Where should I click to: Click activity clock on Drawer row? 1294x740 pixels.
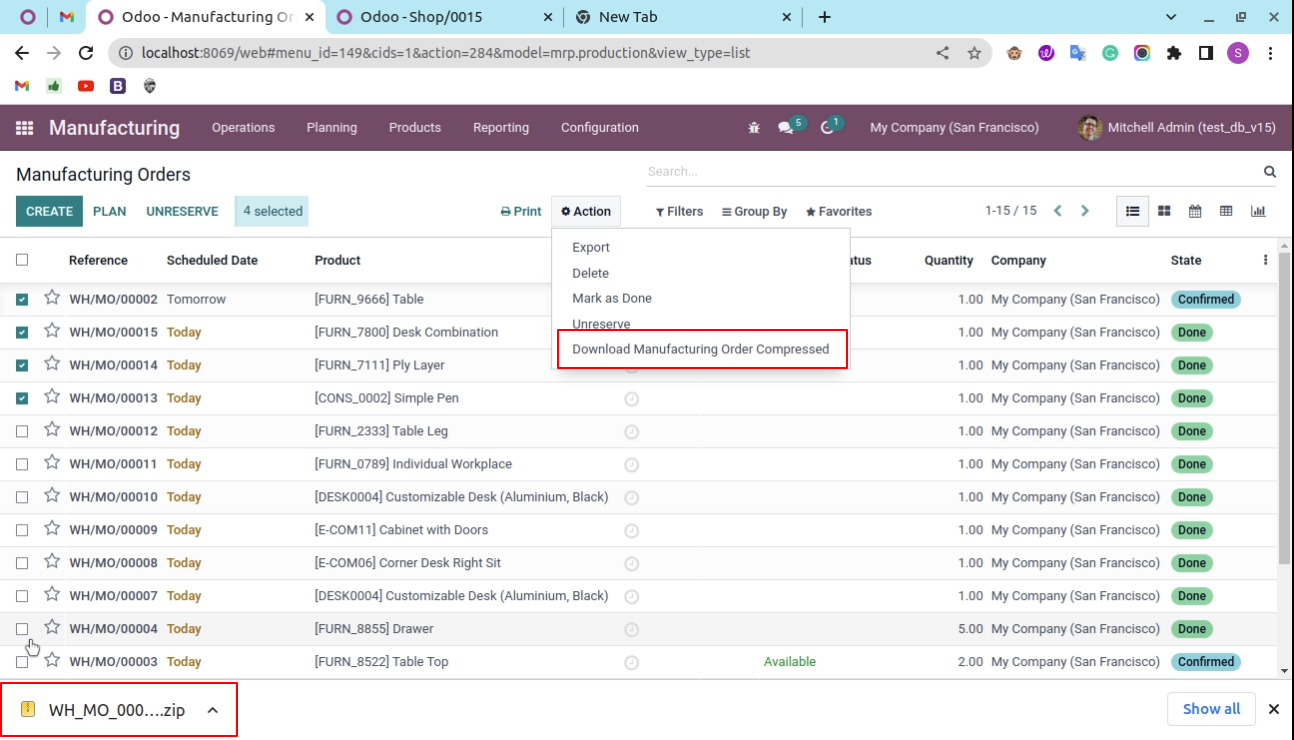coord(632,630)
